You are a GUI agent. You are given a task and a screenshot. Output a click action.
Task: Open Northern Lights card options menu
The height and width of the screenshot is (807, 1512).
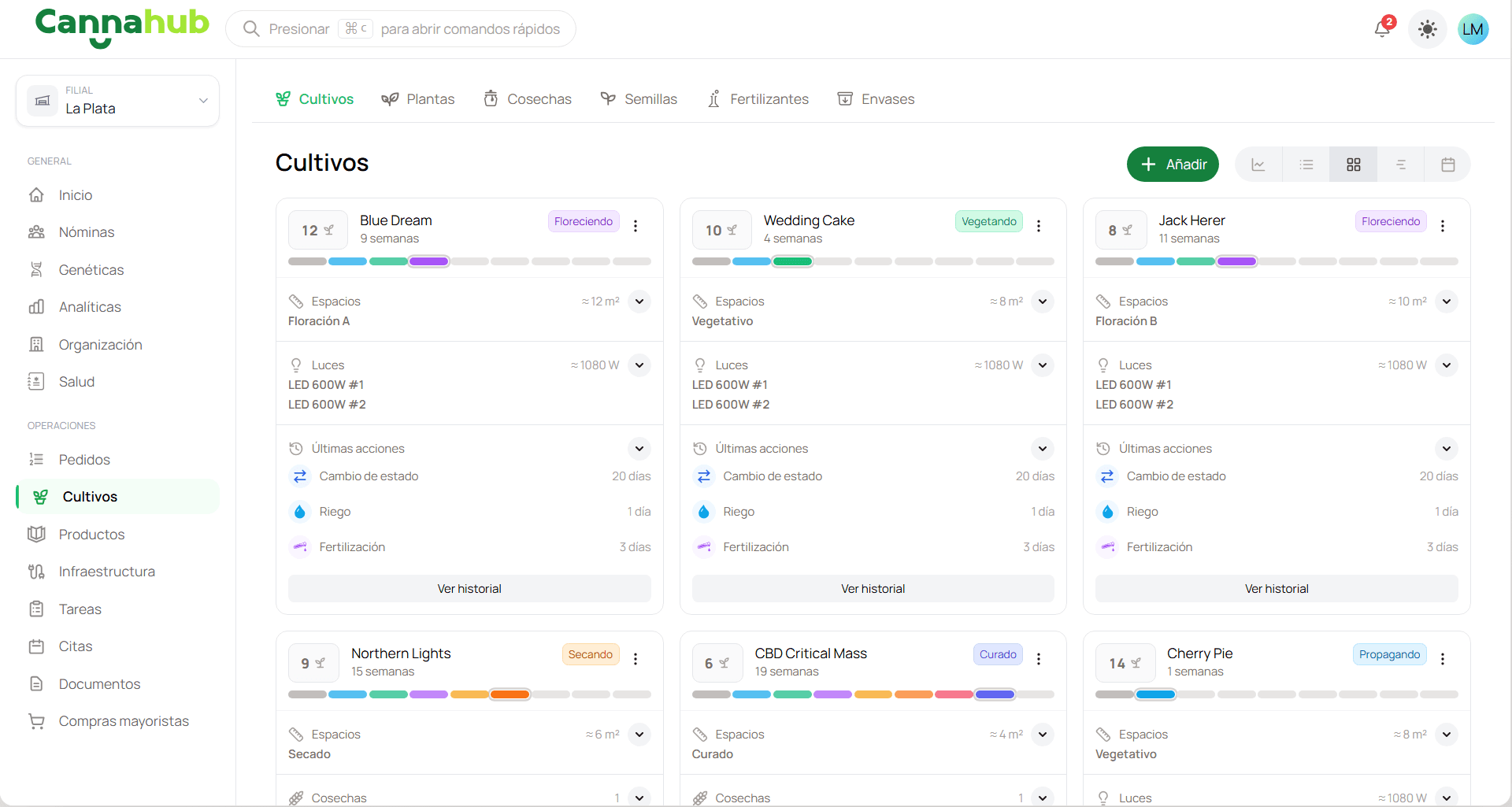coord(636,659)
